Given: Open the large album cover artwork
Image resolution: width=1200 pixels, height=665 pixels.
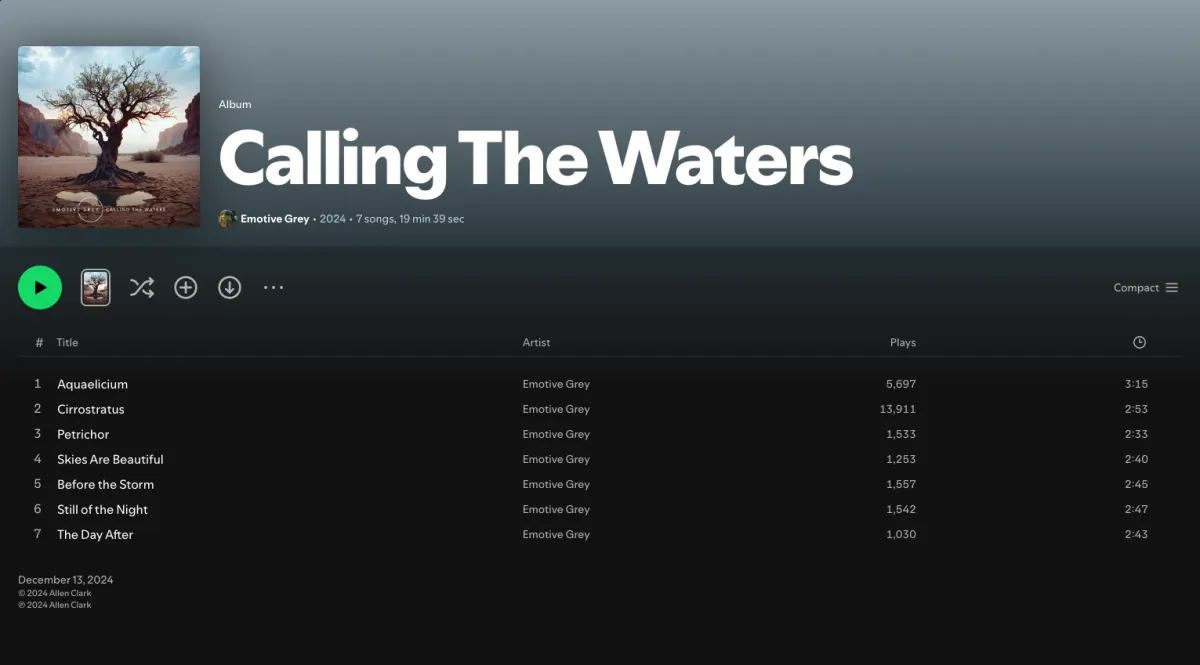Looking at the screenshot, I should [x=109, y=137].
